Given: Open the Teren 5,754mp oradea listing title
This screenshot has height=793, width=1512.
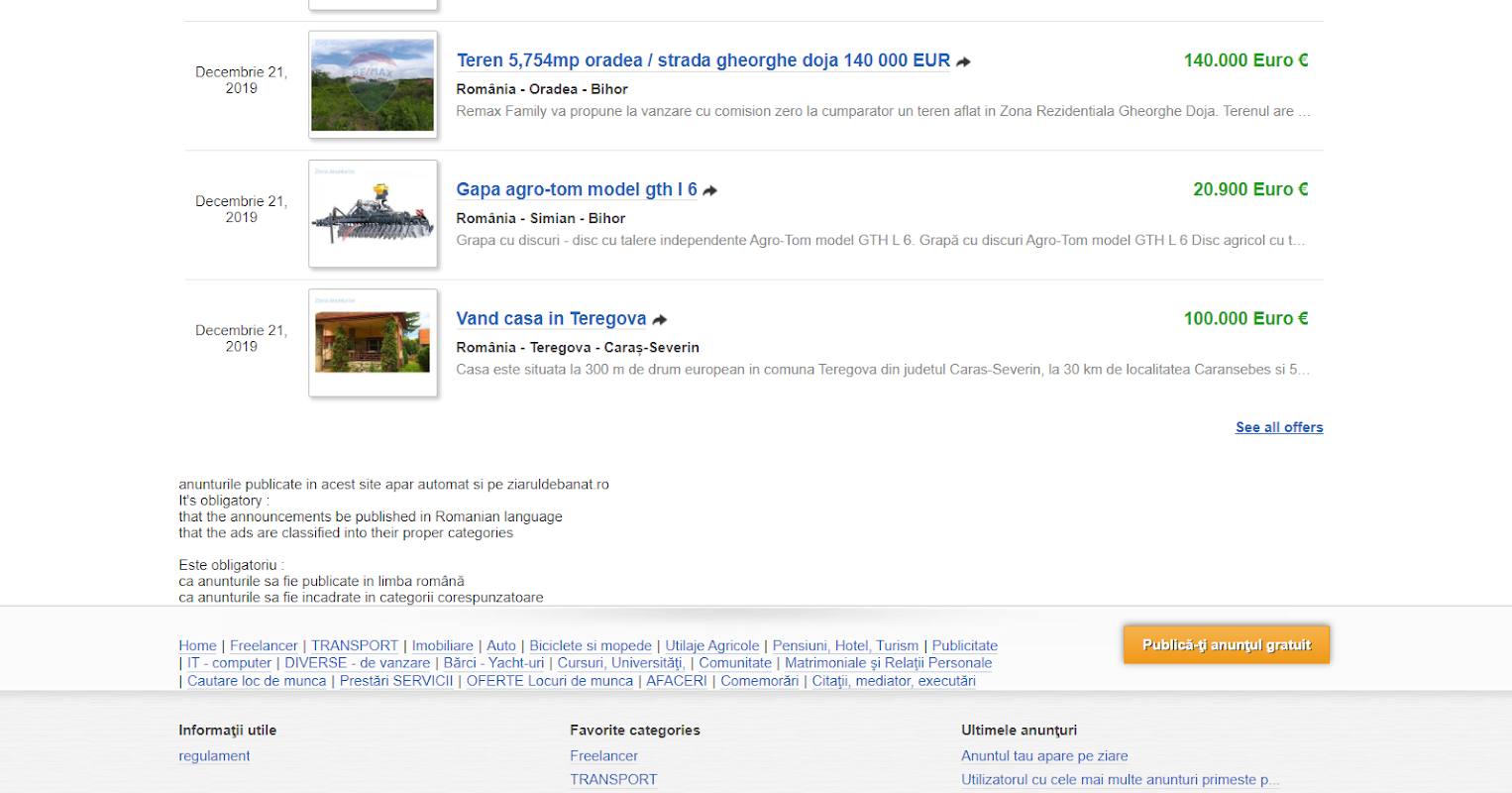Looking at the screenshot, I should point(703,60).
